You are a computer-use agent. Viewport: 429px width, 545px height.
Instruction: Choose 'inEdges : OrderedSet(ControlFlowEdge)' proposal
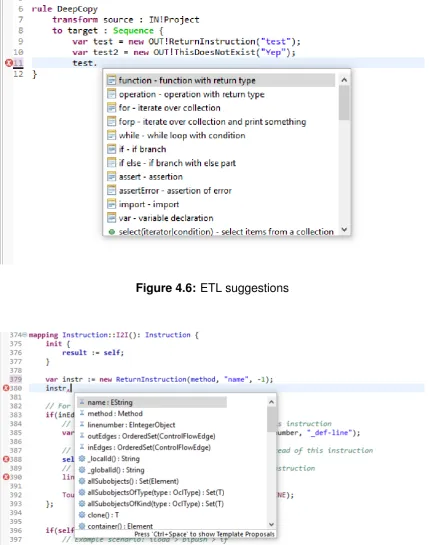149,447
